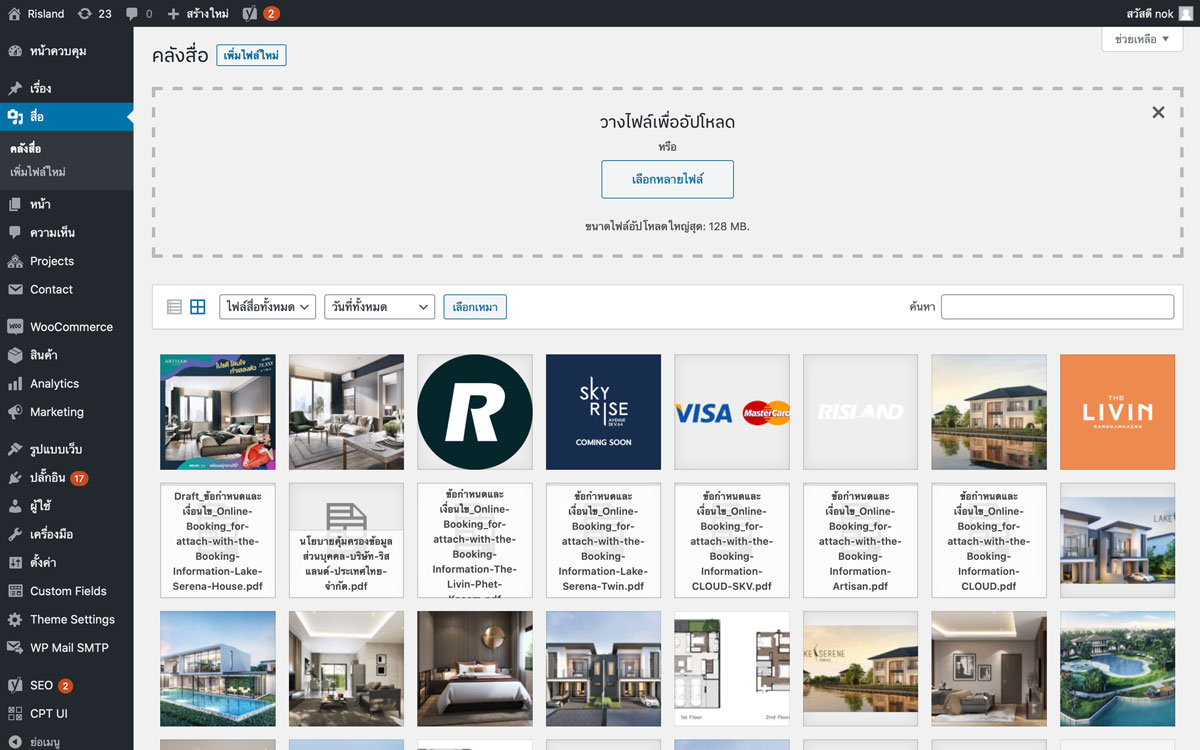Expand the media type filter dropdown

(x=267, y=307)
